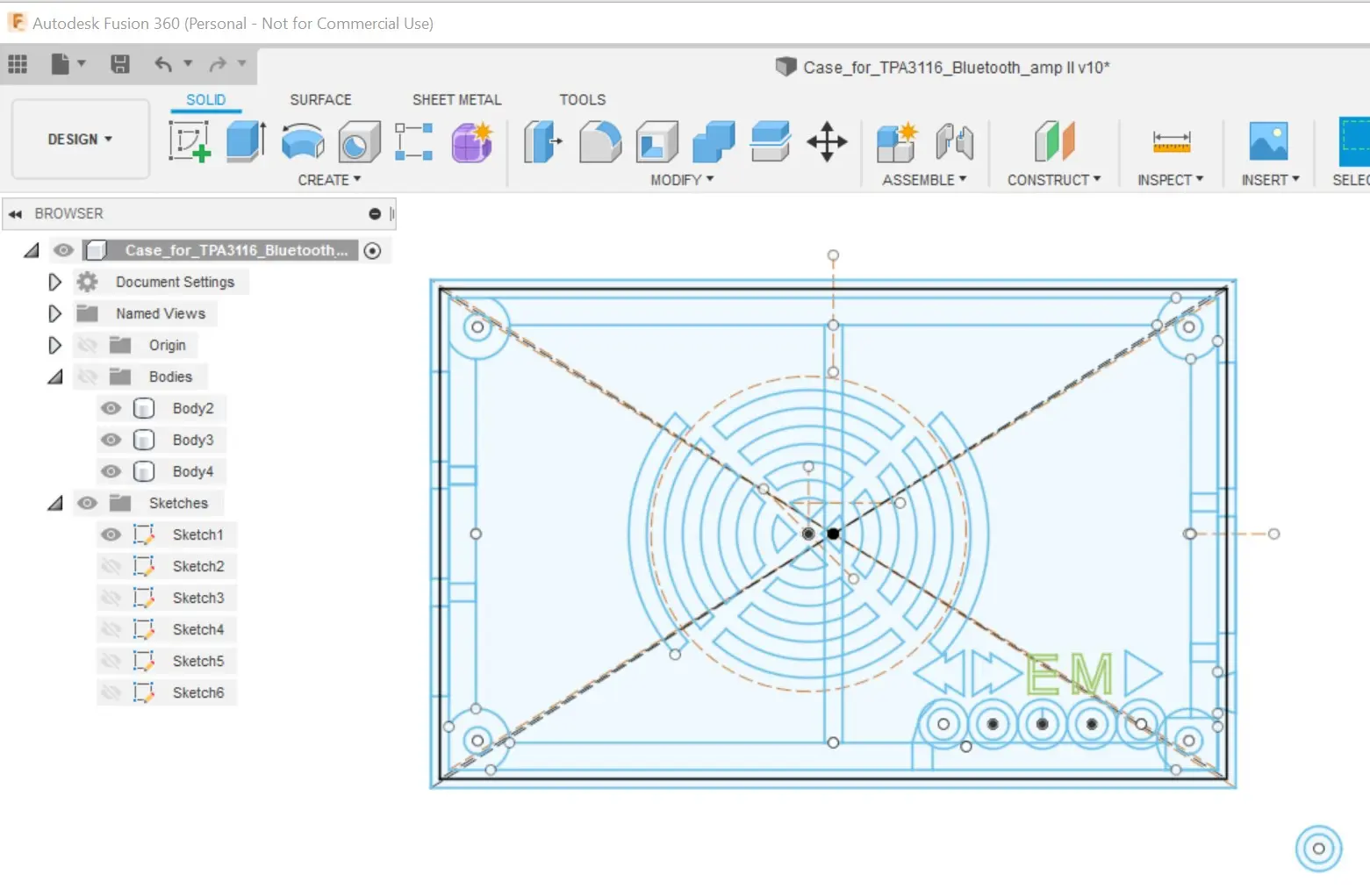Click the BROWSER panel options dot
This screenshot has height=896, width=1370.
coord(375,214)
